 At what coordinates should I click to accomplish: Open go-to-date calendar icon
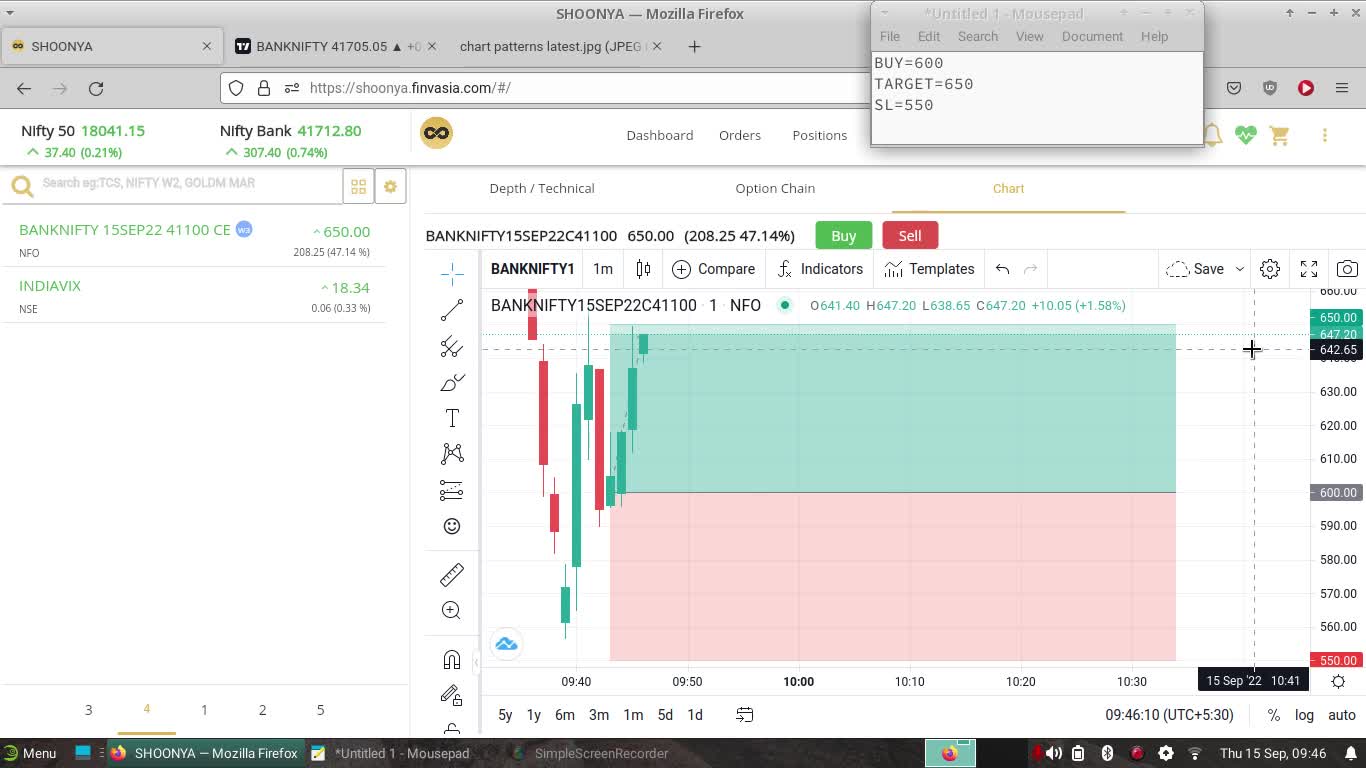[745, 715]
